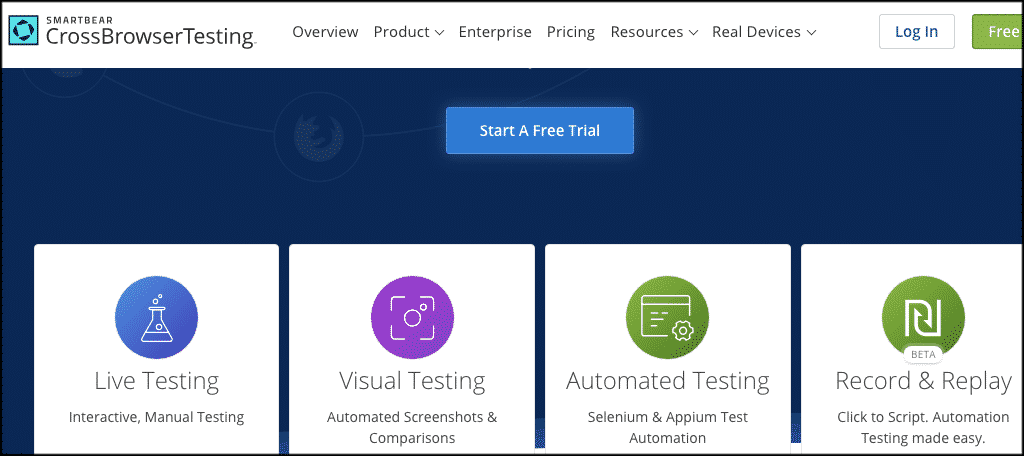Expand the Resources dropdown menu
The image size is (1024, 456).
click(x=654, y=32)
